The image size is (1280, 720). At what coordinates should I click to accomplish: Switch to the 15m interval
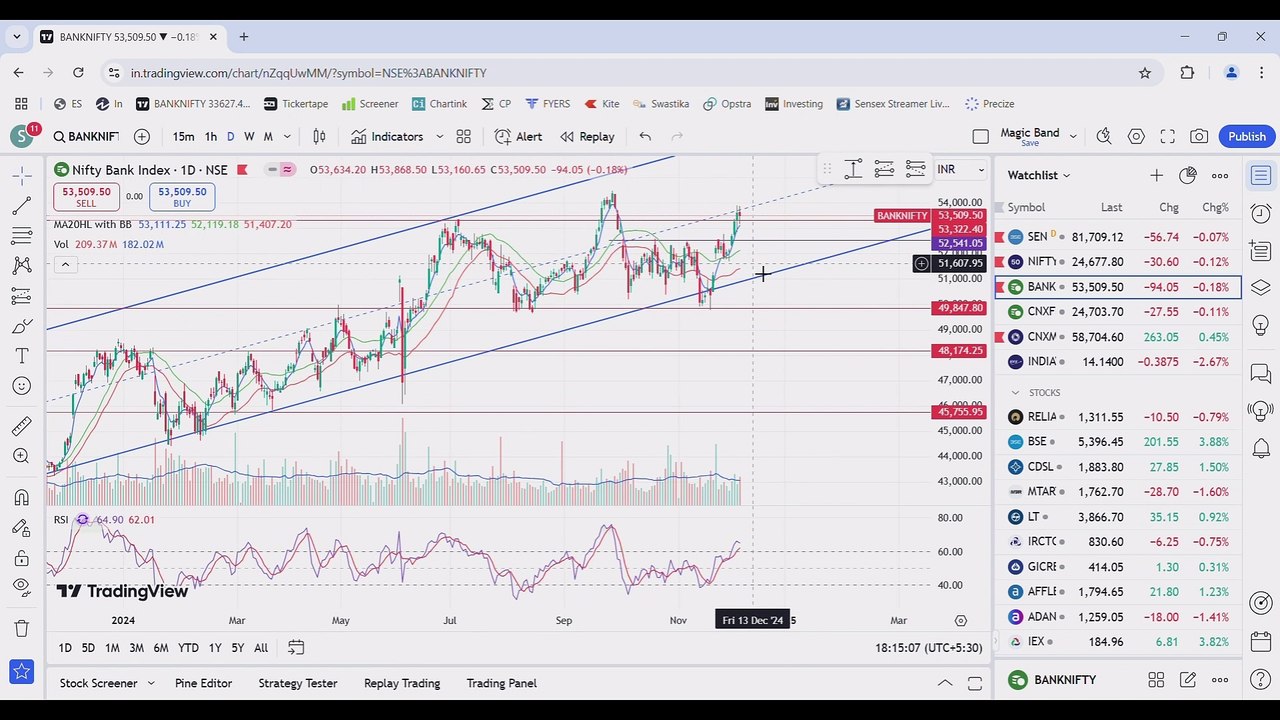point(183,137)
